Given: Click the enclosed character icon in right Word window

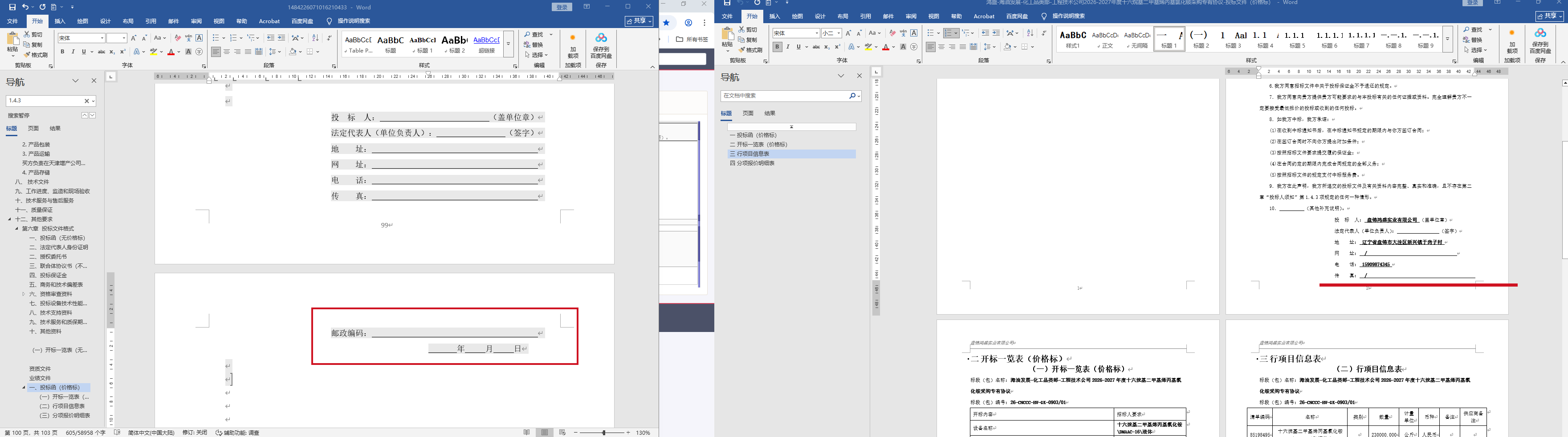Looking at the screenshot, I should click(914, 47).
